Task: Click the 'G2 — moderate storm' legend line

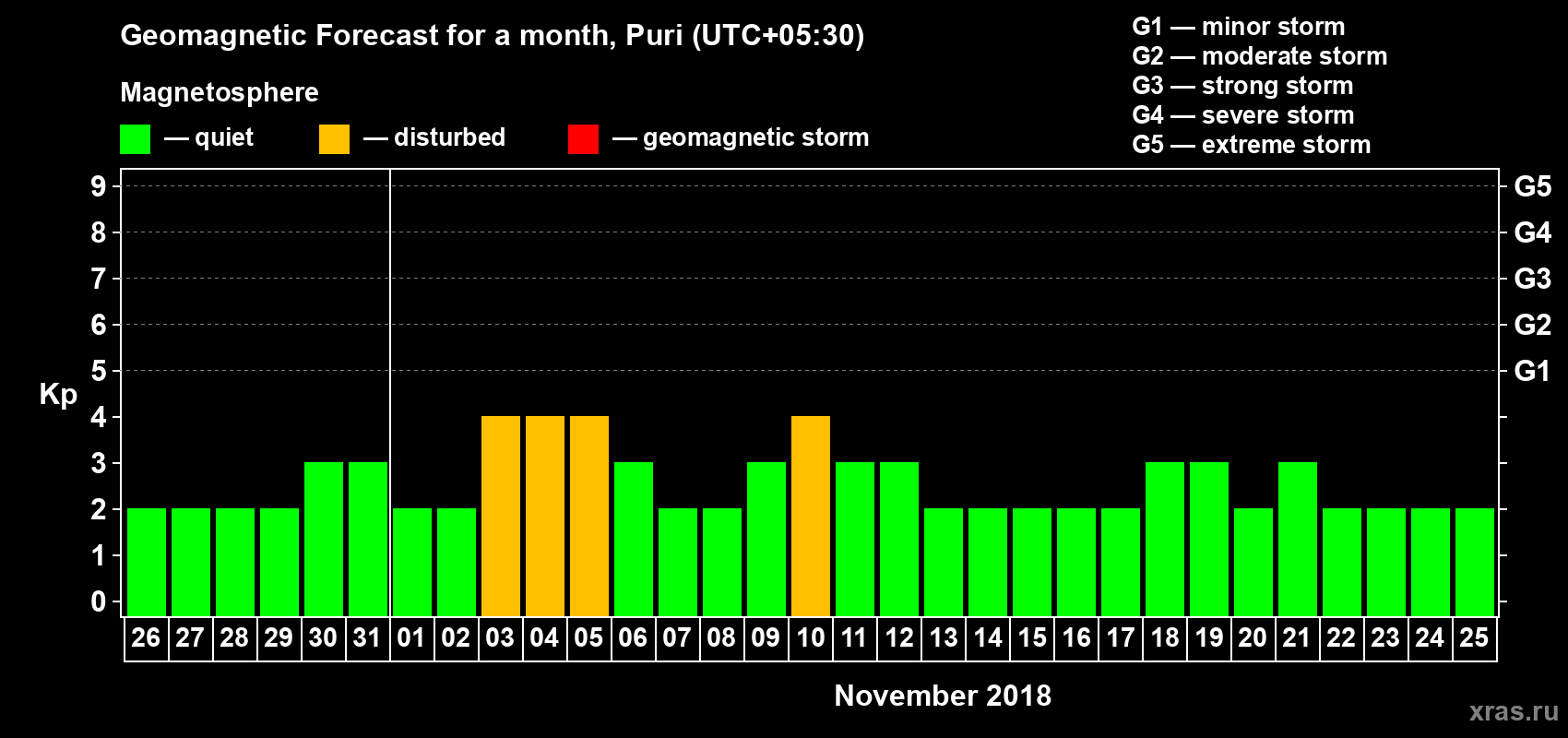Action: [1260, 56]
